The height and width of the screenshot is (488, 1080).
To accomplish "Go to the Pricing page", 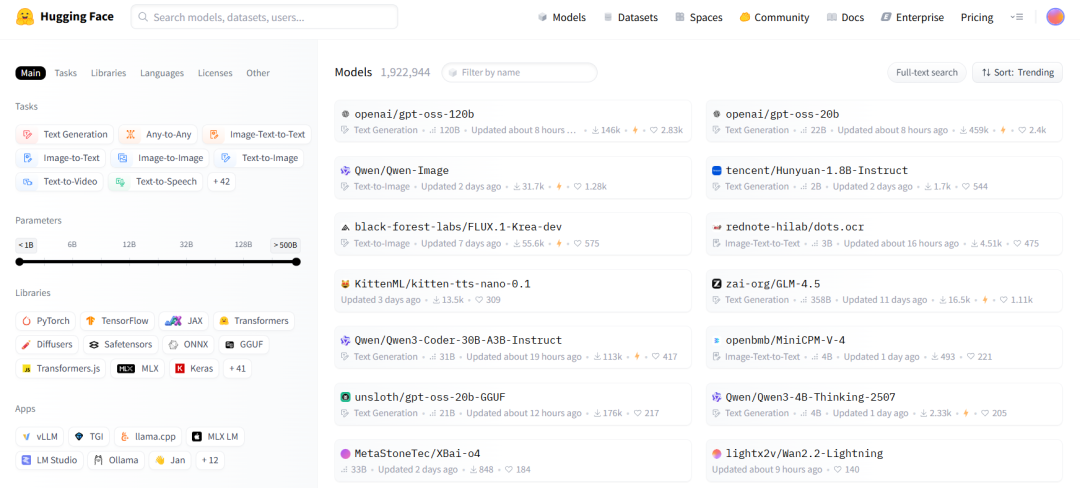I will (x=977, y=17).
